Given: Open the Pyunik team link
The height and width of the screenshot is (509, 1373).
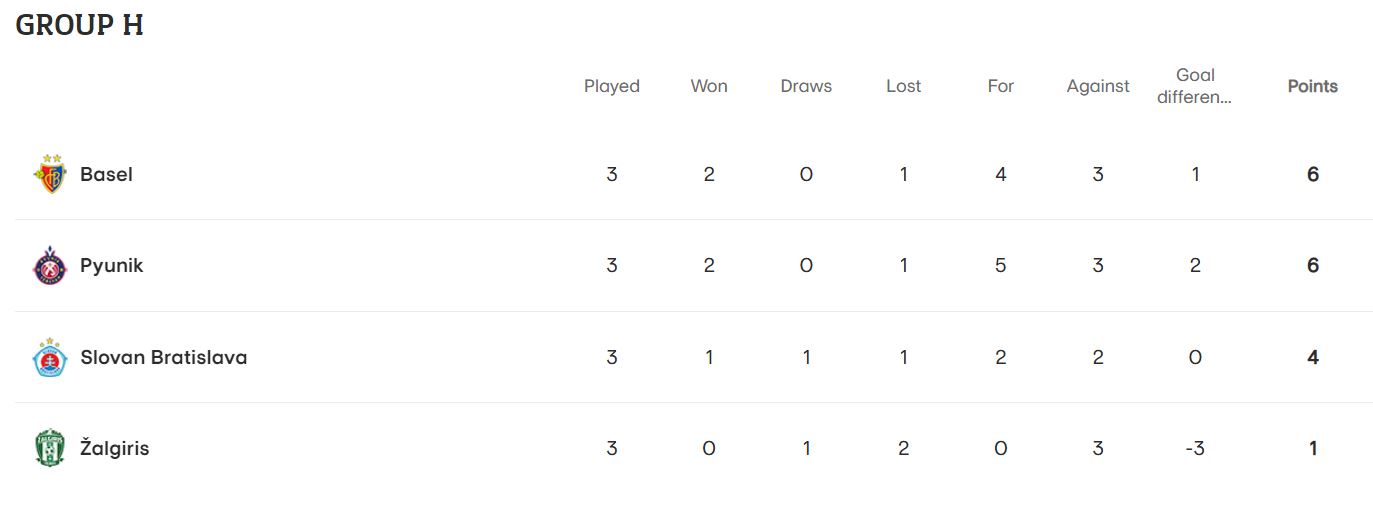Looking at the screenshot, I should (112, 265).
